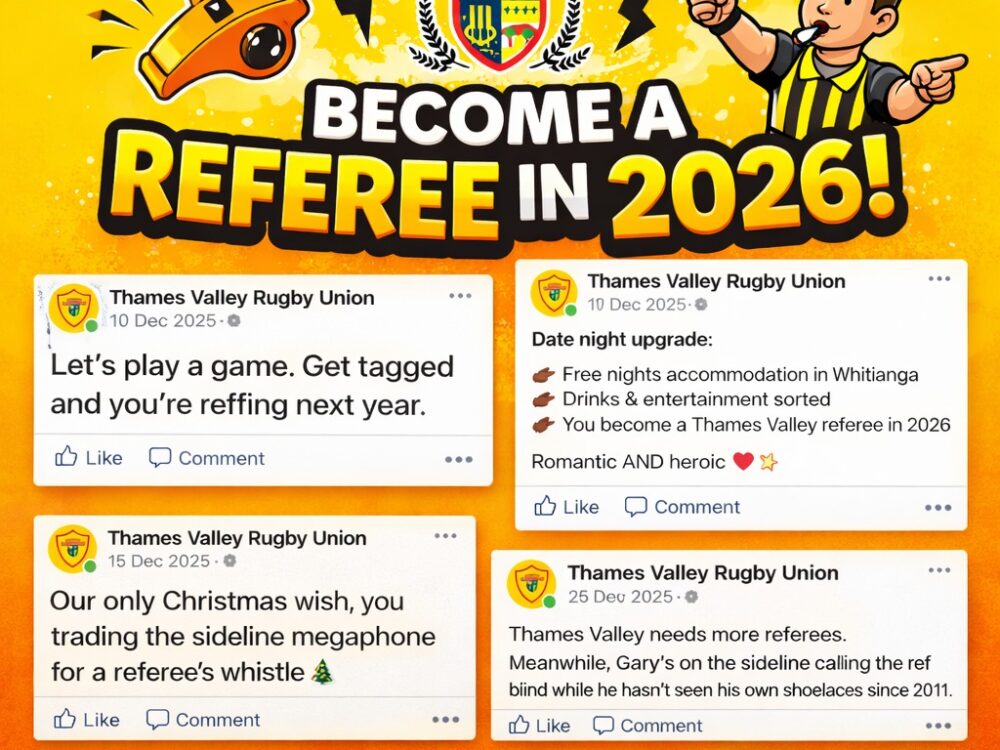Open the top three-dot menu on the 25 Dec post
The height and width of the screenshot is (750, 1000).
click(x=939, y=570)
